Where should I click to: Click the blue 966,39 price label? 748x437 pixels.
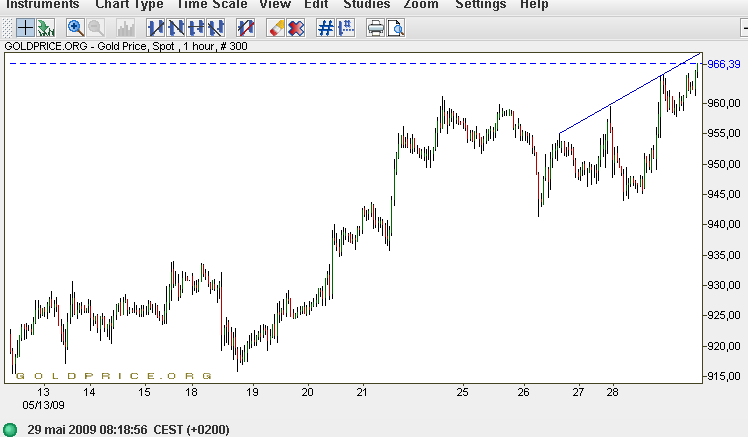[x=723, y=64]
